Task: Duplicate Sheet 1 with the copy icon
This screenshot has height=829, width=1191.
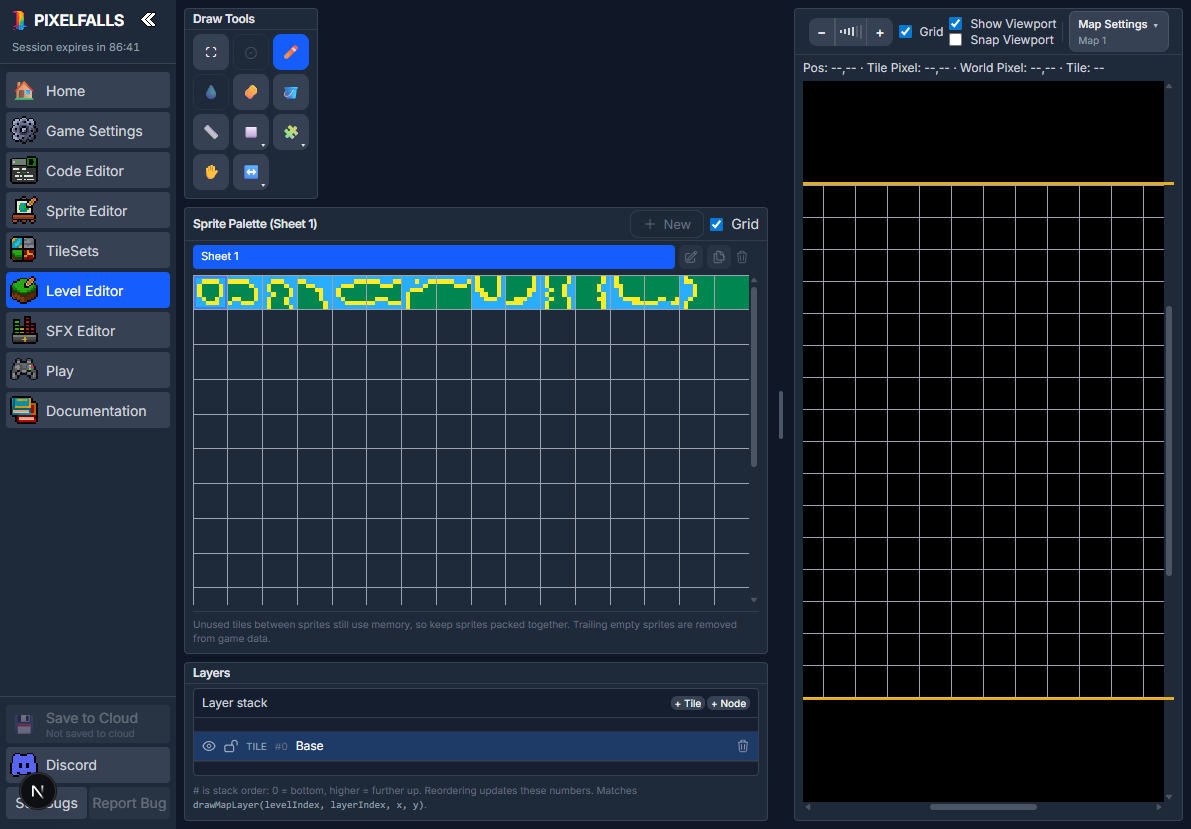Action: point(719,257)
